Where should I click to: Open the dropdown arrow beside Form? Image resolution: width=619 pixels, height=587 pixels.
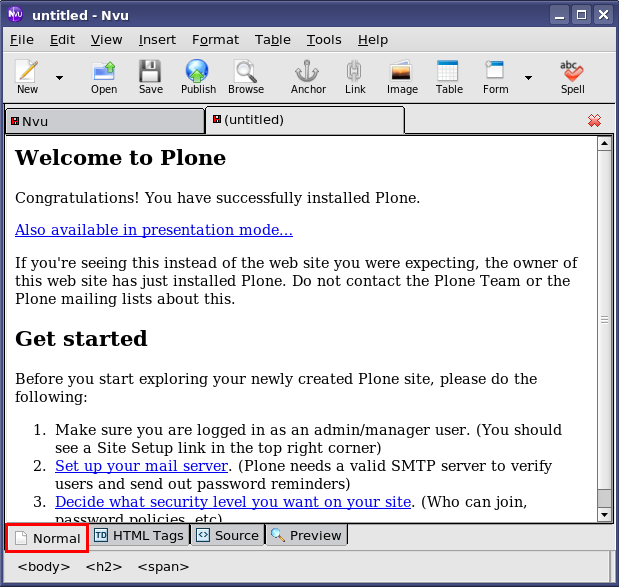[x=528, y=78]
